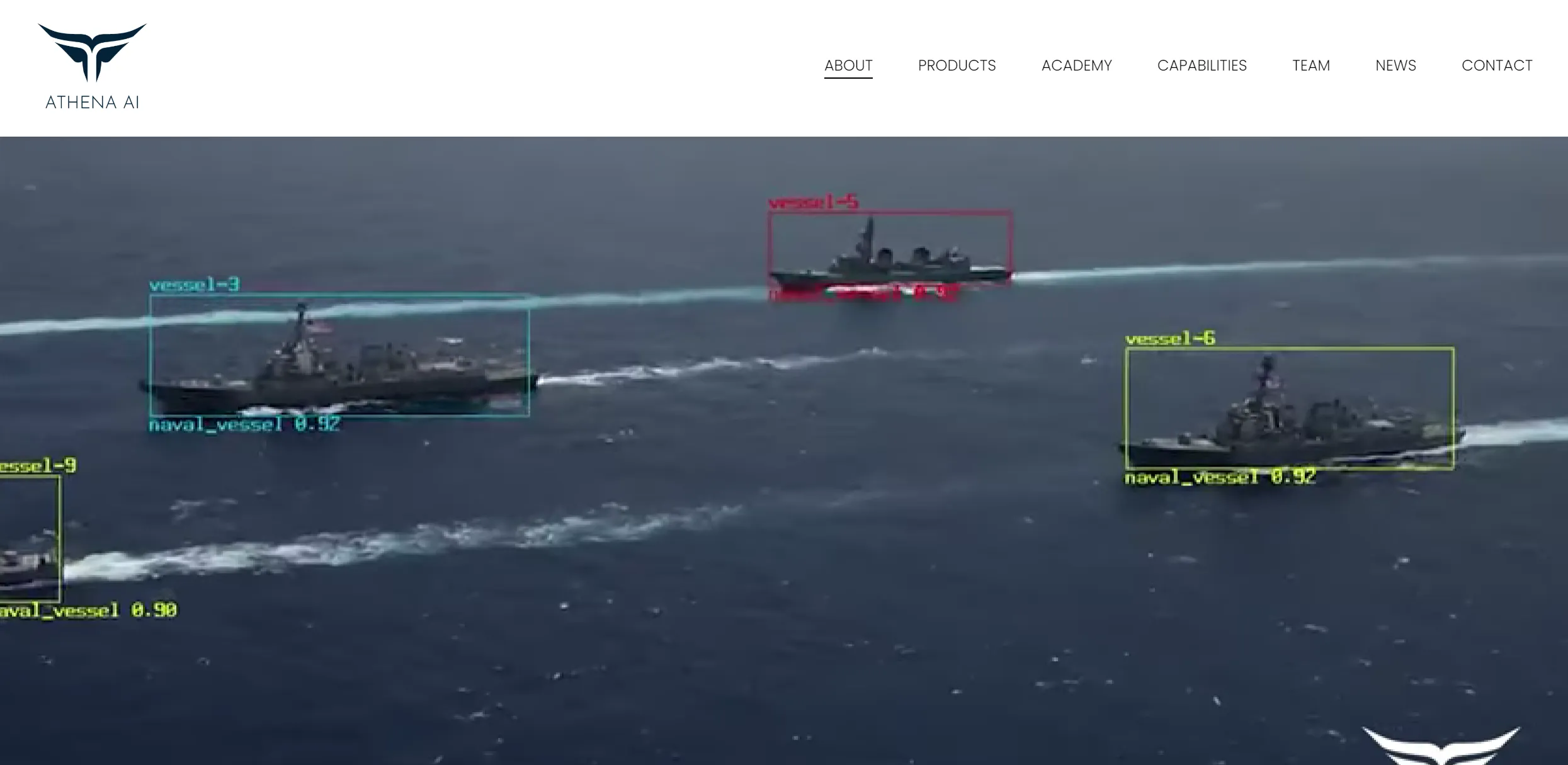Screen dimensions: 1568x765
Task: Click the naval_vessel 0.90 label near vessel-9
Action: coord(88,610)
